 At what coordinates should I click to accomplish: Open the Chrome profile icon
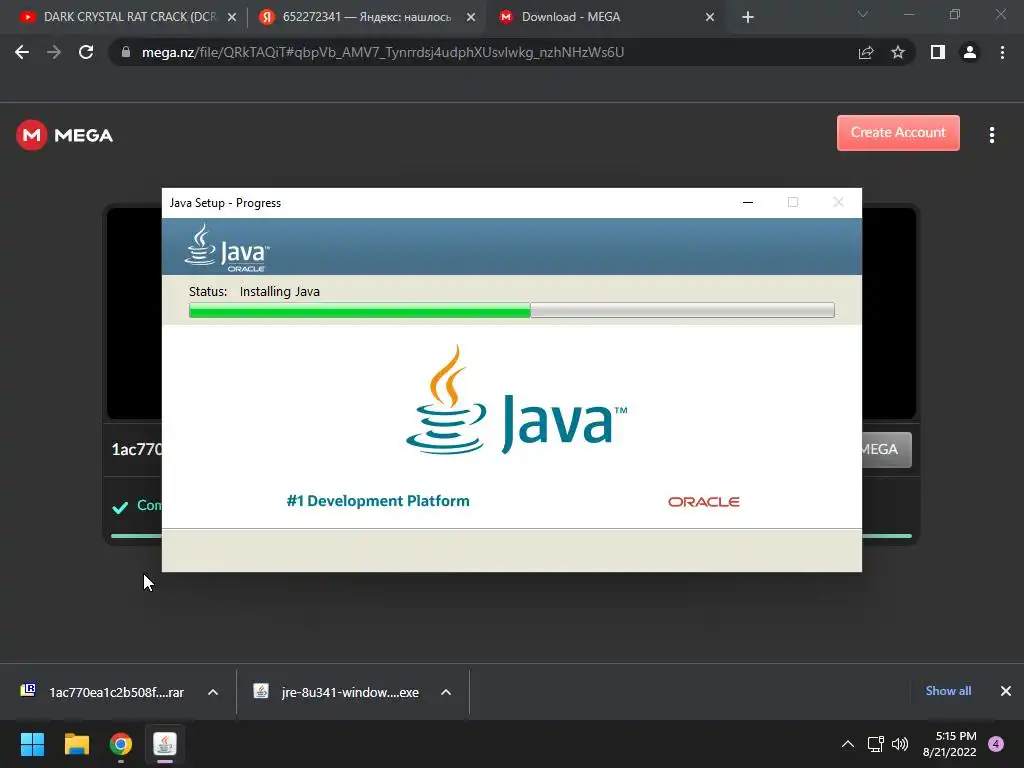970,52
